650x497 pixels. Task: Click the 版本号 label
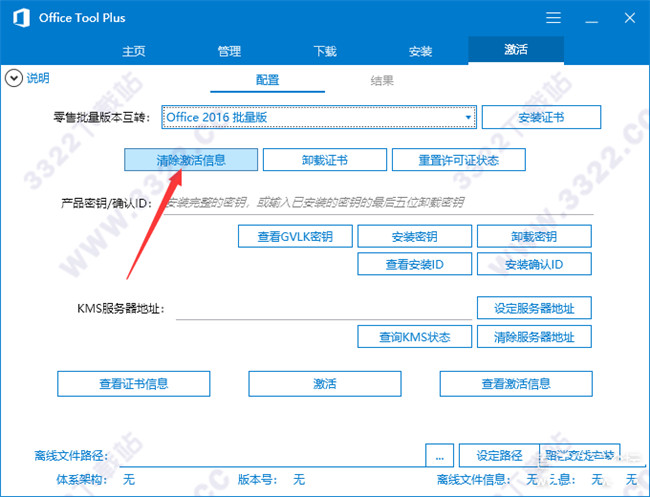257,480
